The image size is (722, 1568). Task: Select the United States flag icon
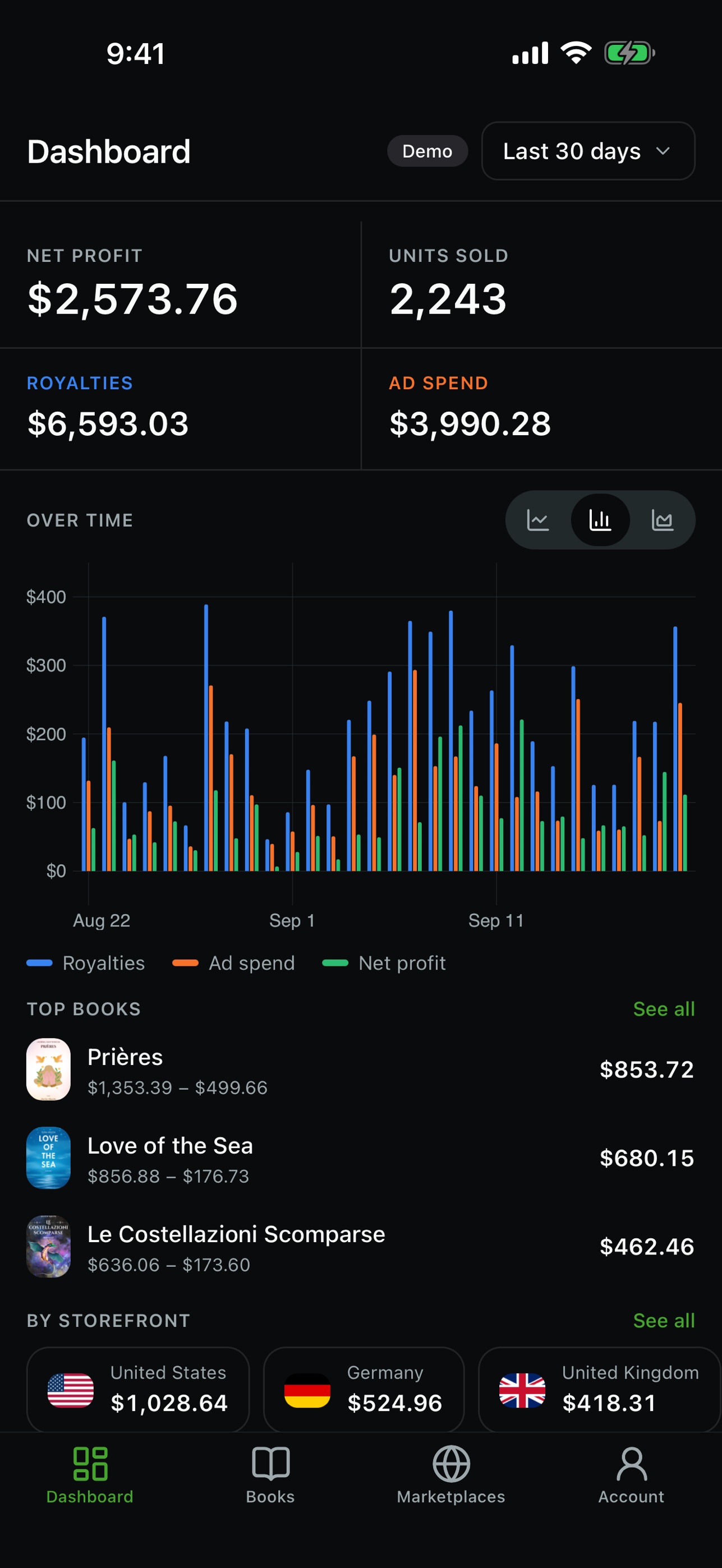click(x=71, y=1390)
